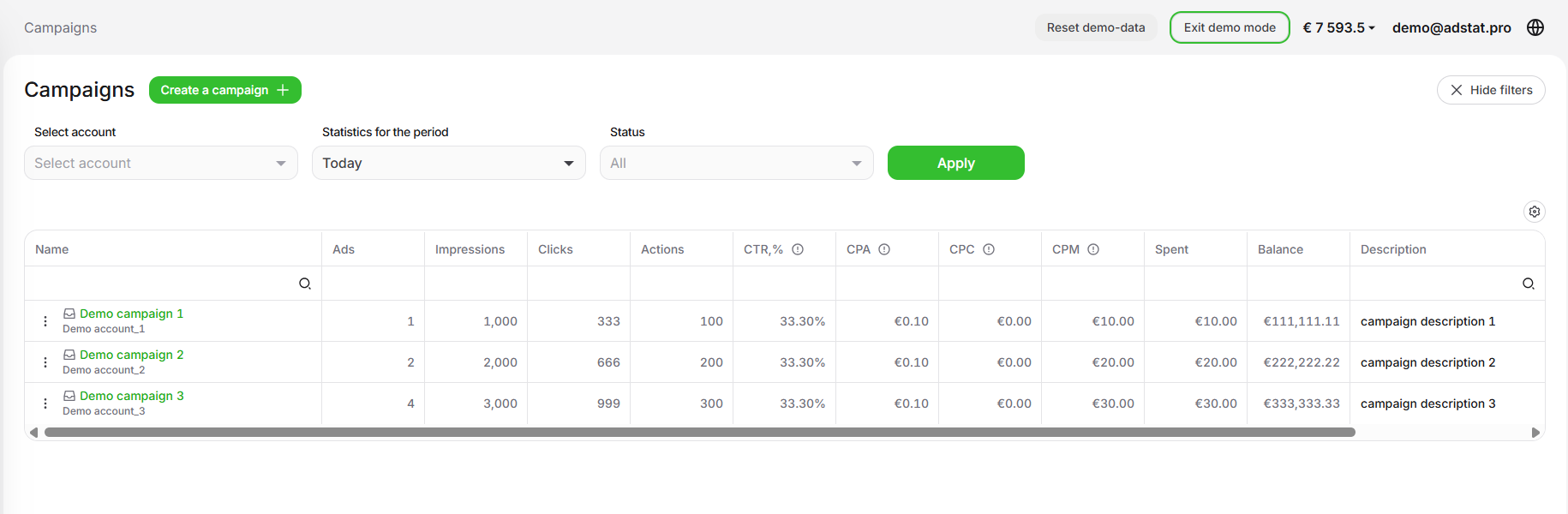Click the CTR,% info icon
The height and width of the screenshot is (514, 1568).
click(x=798, y=249)
